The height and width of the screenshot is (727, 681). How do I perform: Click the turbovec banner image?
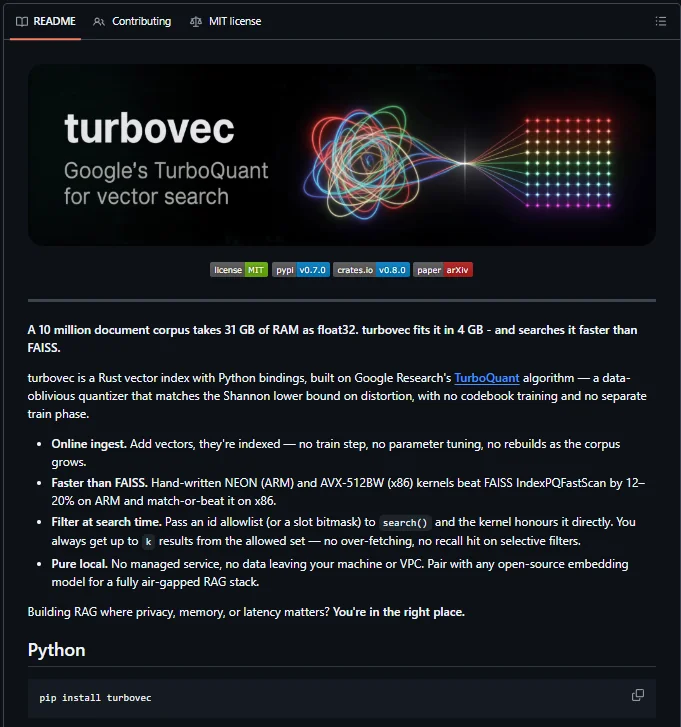point(342,155)
